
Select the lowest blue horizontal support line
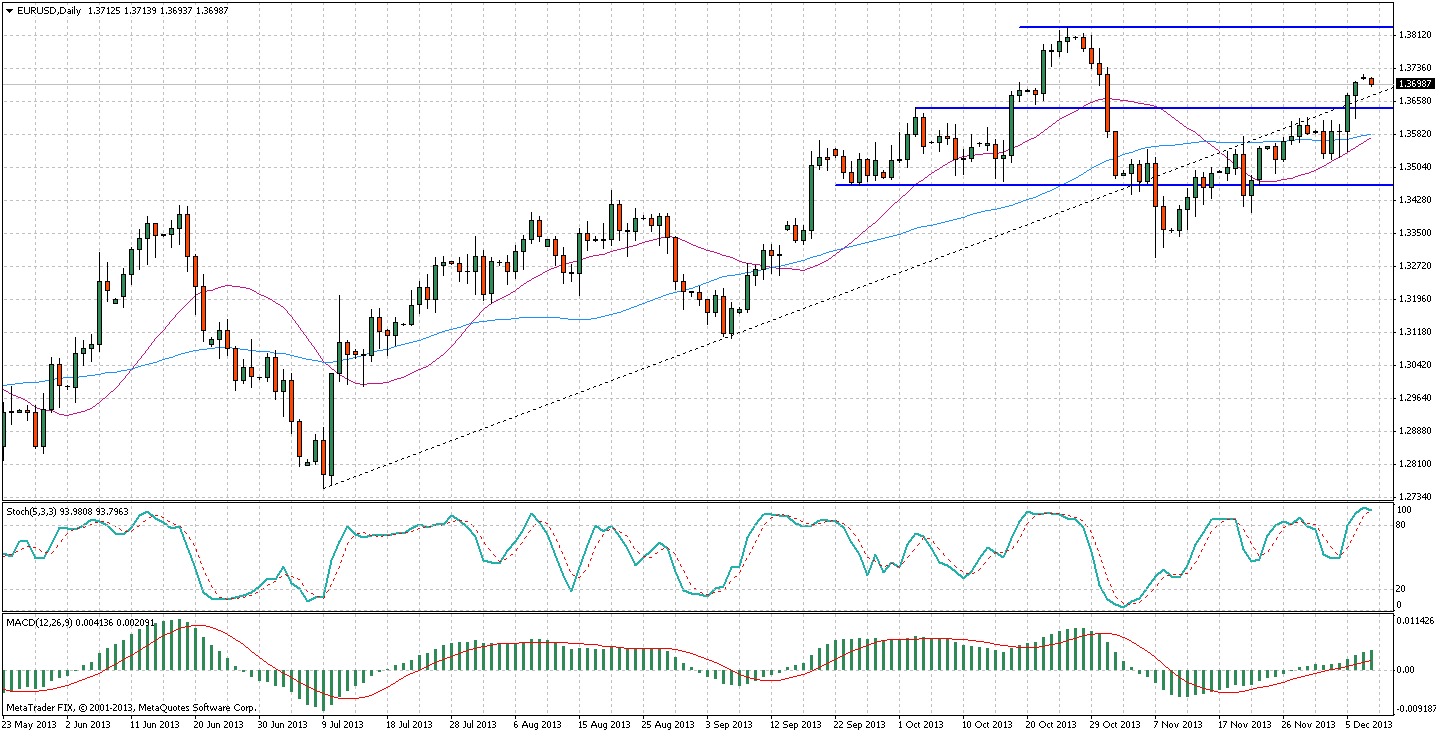(x=1100, y=185)
